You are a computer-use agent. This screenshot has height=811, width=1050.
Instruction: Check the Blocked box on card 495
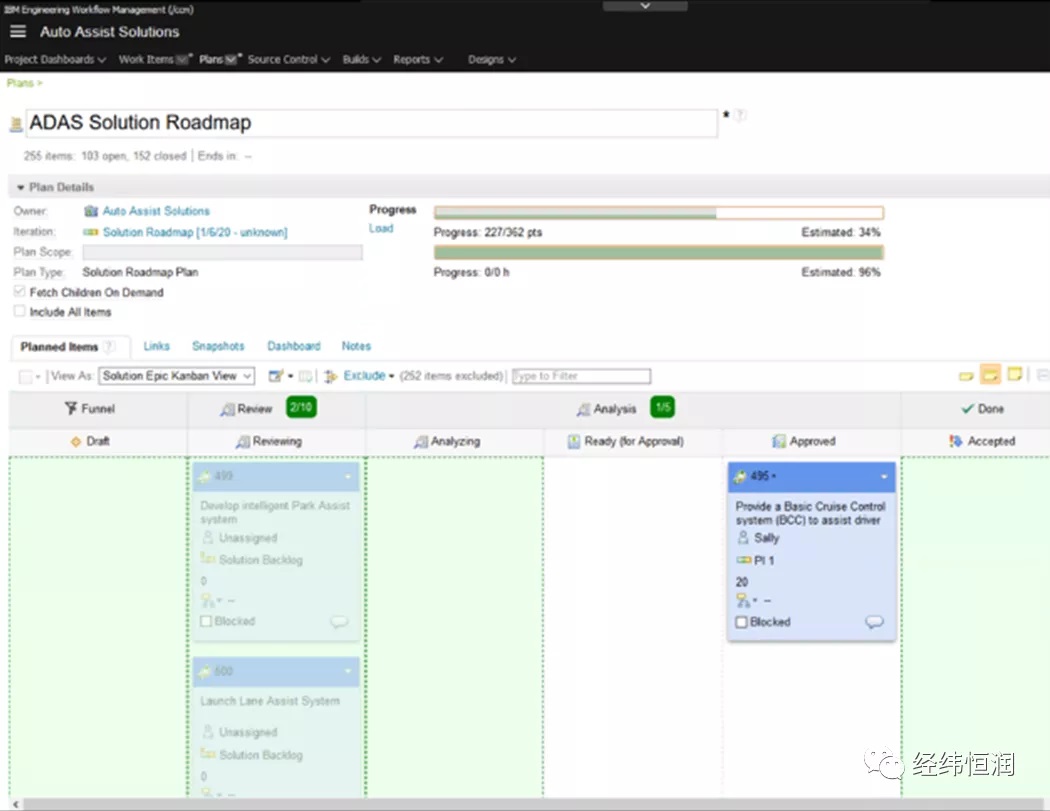point(741,622)
